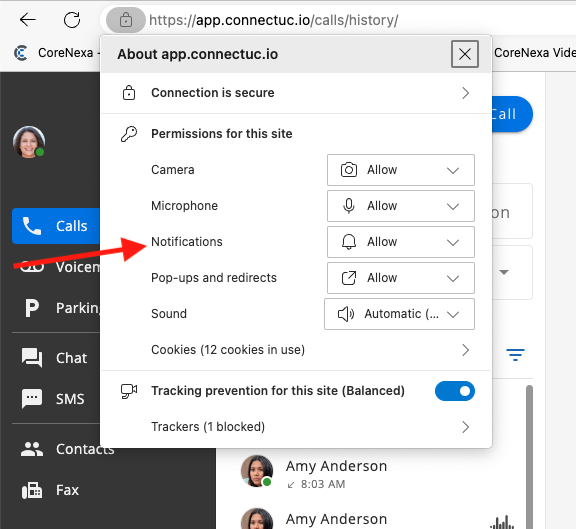
Task: Click the user profile avatar in the sidebar
Action: [x=29, y=142]
